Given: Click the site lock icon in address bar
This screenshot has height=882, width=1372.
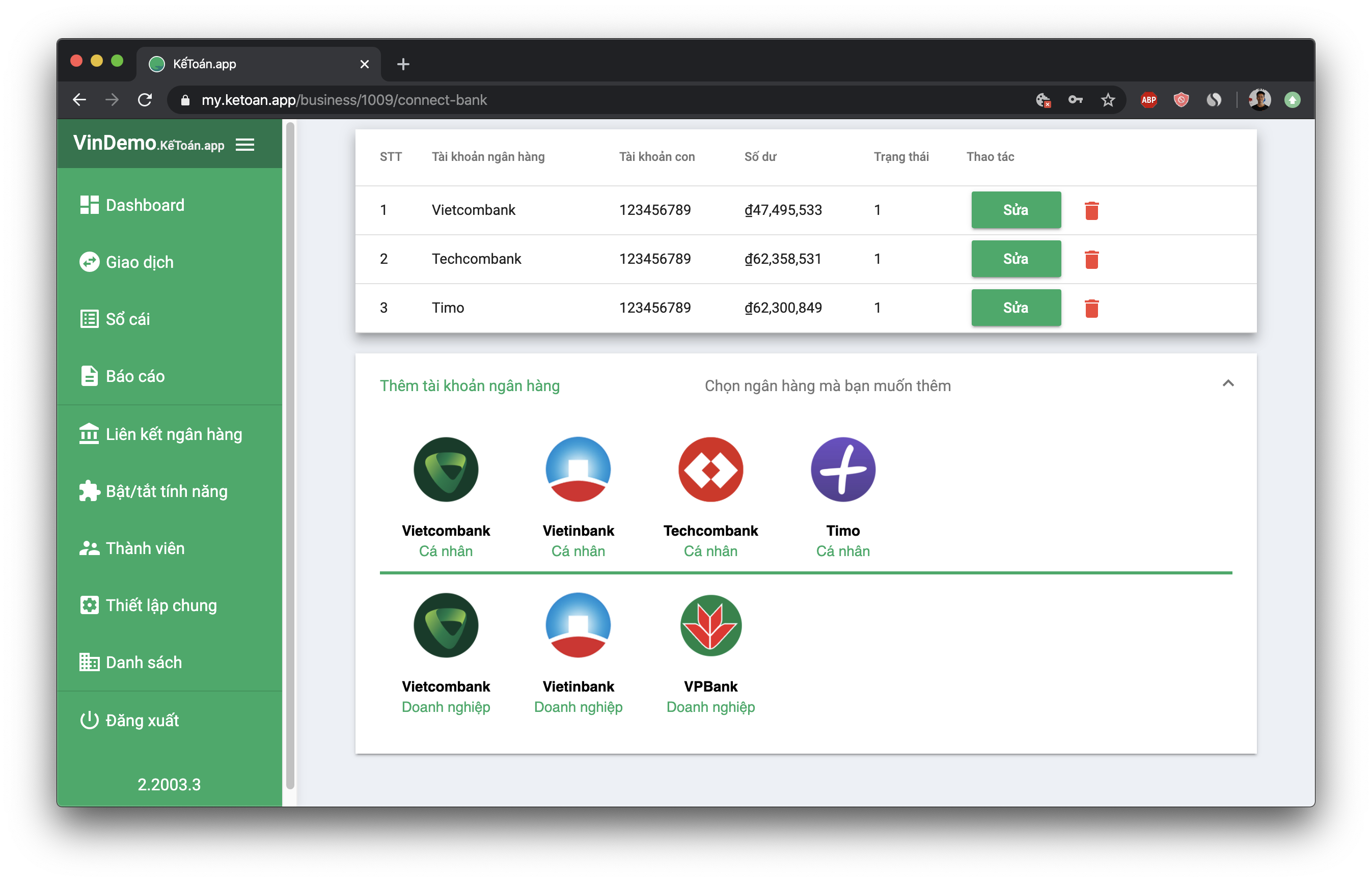Looking at the screenshot, I should point(185,100).
